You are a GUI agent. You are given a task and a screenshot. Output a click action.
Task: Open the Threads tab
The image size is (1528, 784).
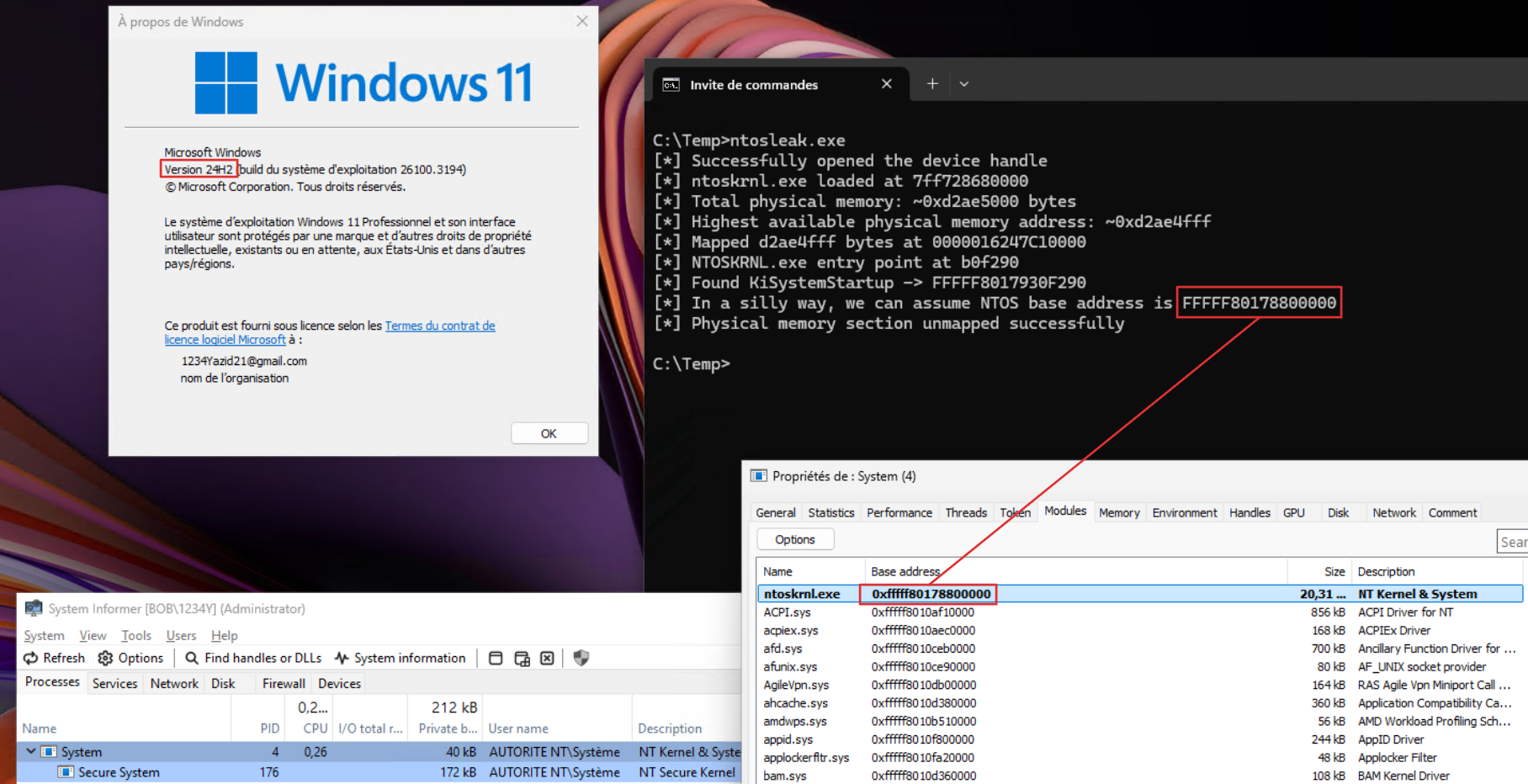coord(966,512)
